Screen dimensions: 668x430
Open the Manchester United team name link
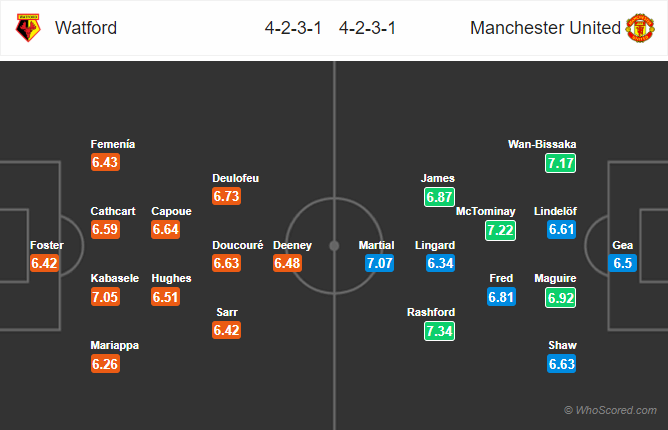pos(545,28)
